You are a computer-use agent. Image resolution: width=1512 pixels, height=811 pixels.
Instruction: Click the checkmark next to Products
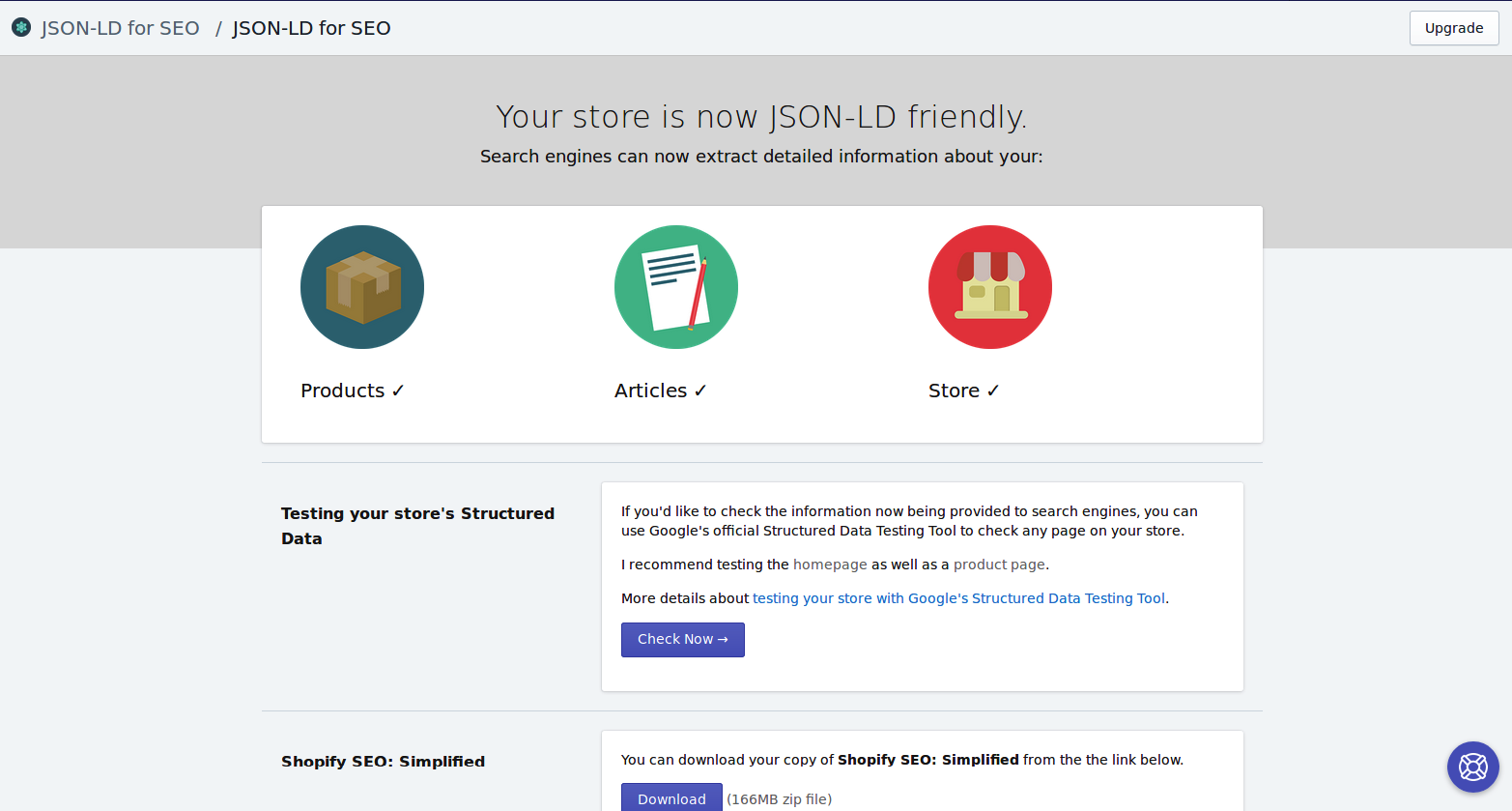point(398,390)
